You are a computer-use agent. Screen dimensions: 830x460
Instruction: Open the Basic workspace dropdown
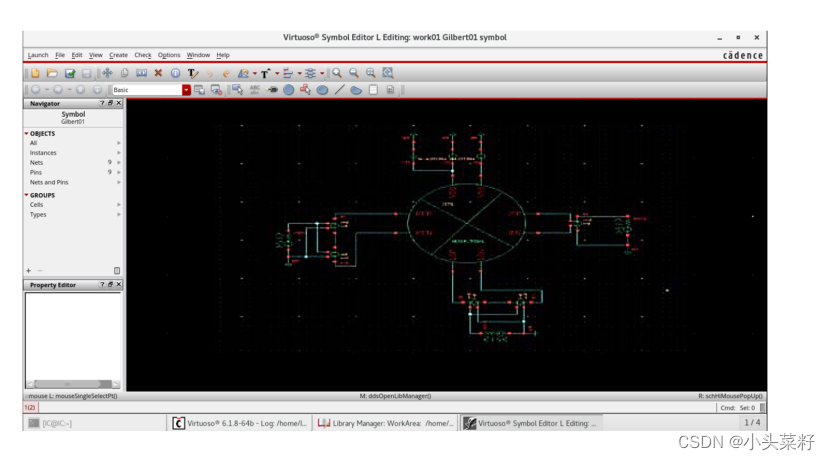pyautogui.click(x=186, y=90)
